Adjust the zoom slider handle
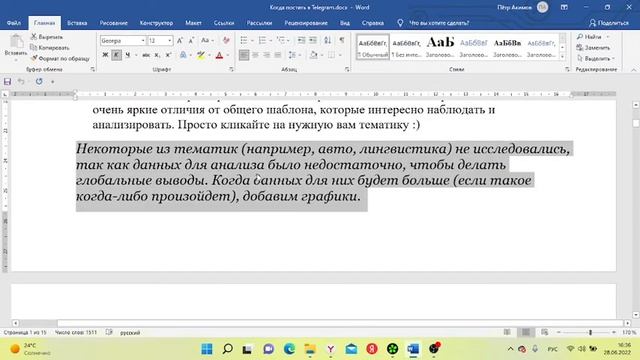640x360 pixels. coord(590,332)
